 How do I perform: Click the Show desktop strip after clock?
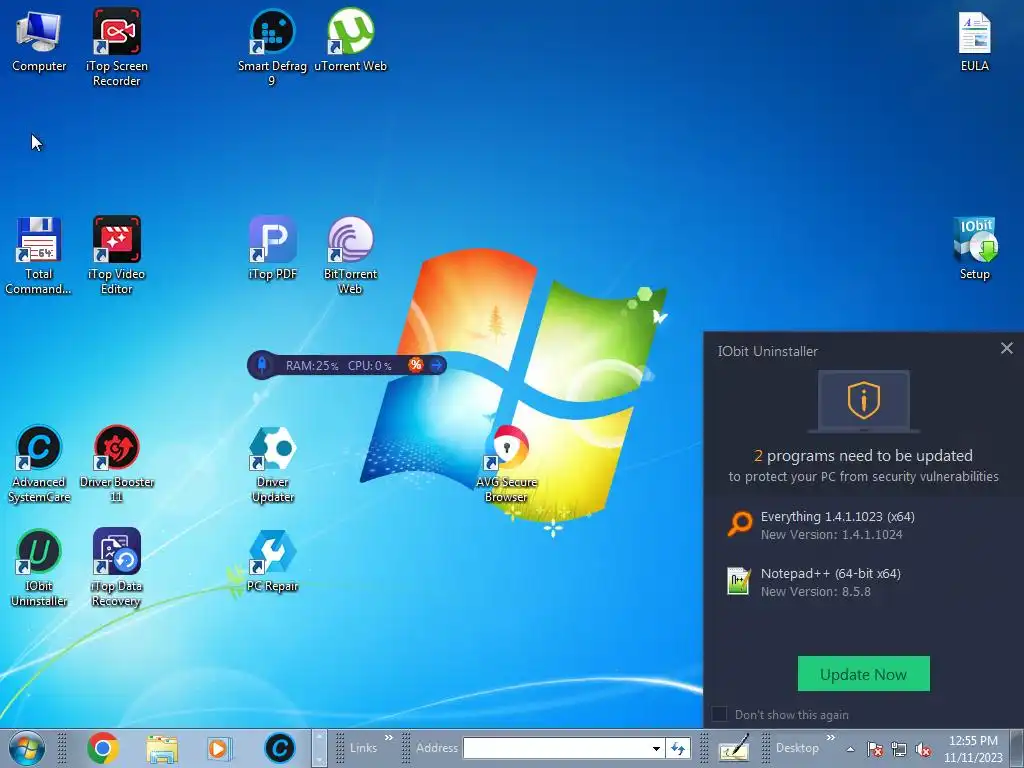(1018, 749)
